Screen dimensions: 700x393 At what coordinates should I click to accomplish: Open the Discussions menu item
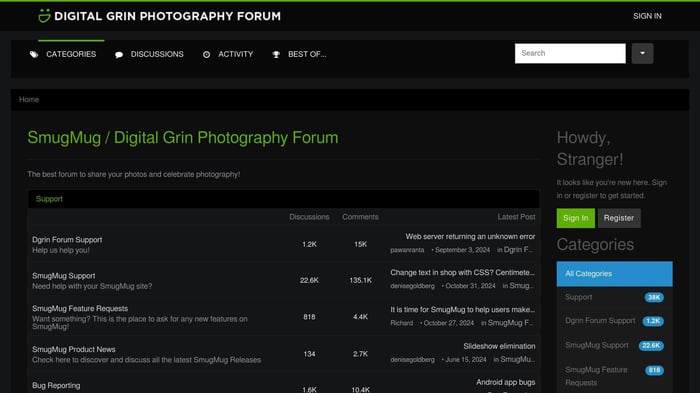(149, 54)
